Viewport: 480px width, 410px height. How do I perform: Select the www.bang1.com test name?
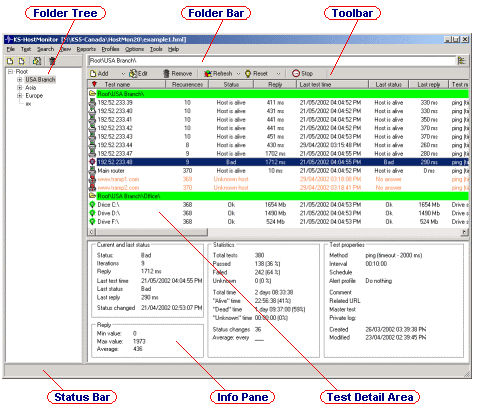coord(118,179)
